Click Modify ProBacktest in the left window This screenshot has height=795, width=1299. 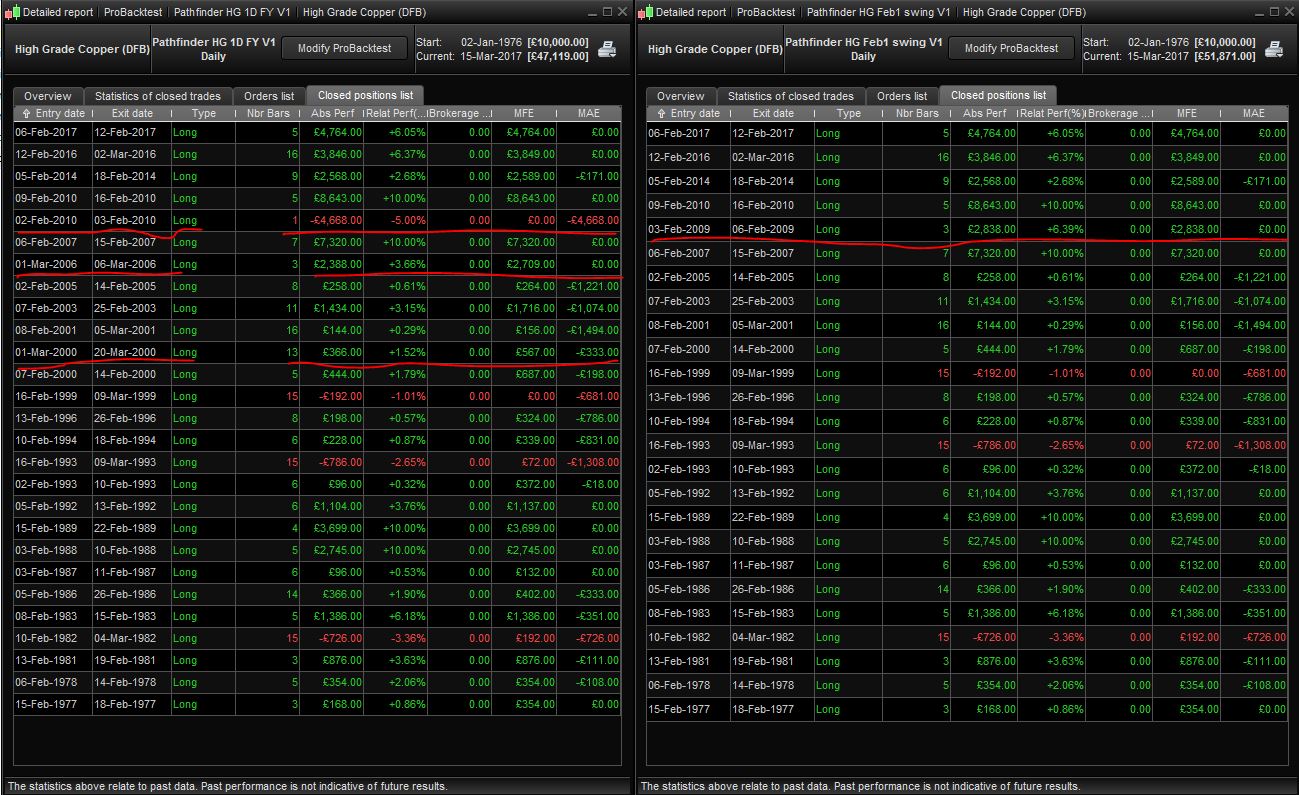coord(344,48)
